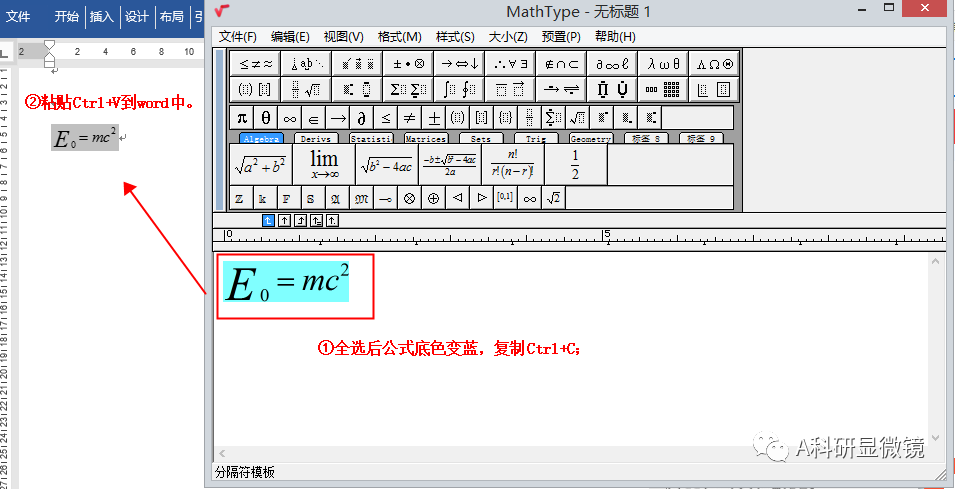Image resolution: width=955 pixels, height=489 pixels.
Task: Switch to the Matrices tab
Action: point(425,139)
